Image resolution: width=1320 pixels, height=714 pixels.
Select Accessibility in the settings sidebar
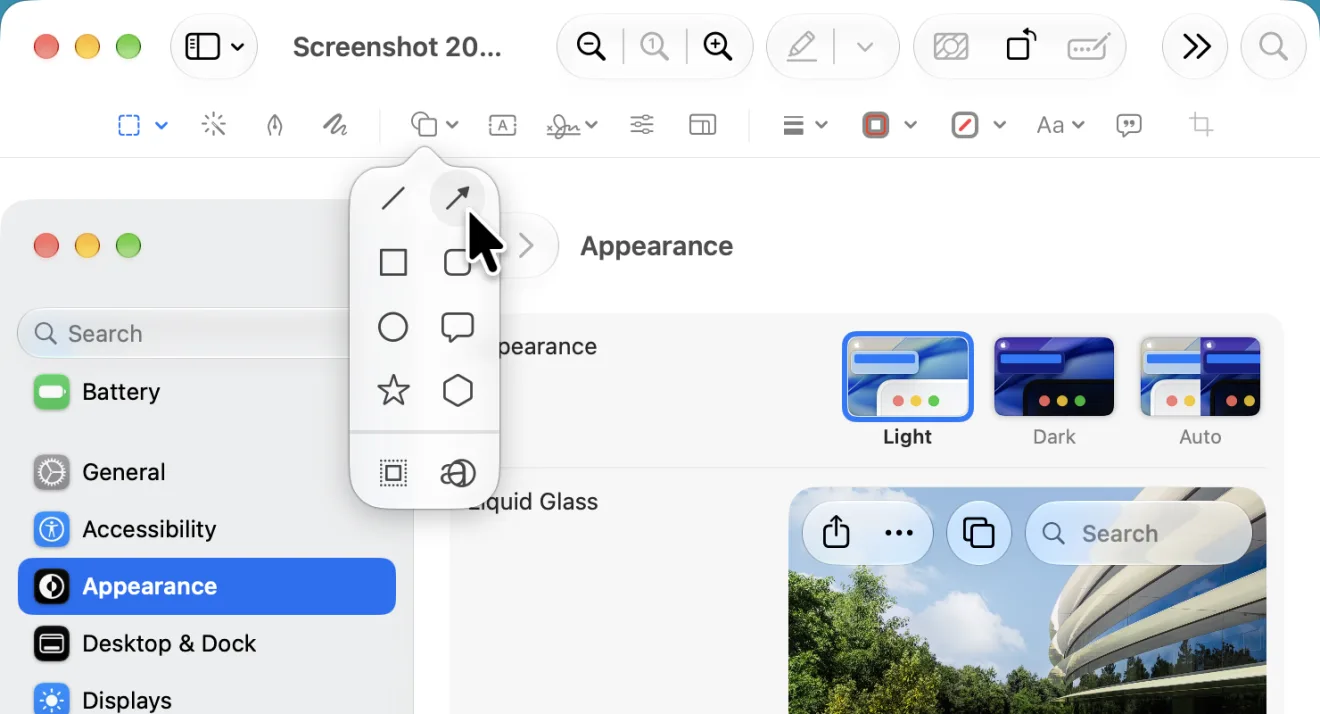207,529
